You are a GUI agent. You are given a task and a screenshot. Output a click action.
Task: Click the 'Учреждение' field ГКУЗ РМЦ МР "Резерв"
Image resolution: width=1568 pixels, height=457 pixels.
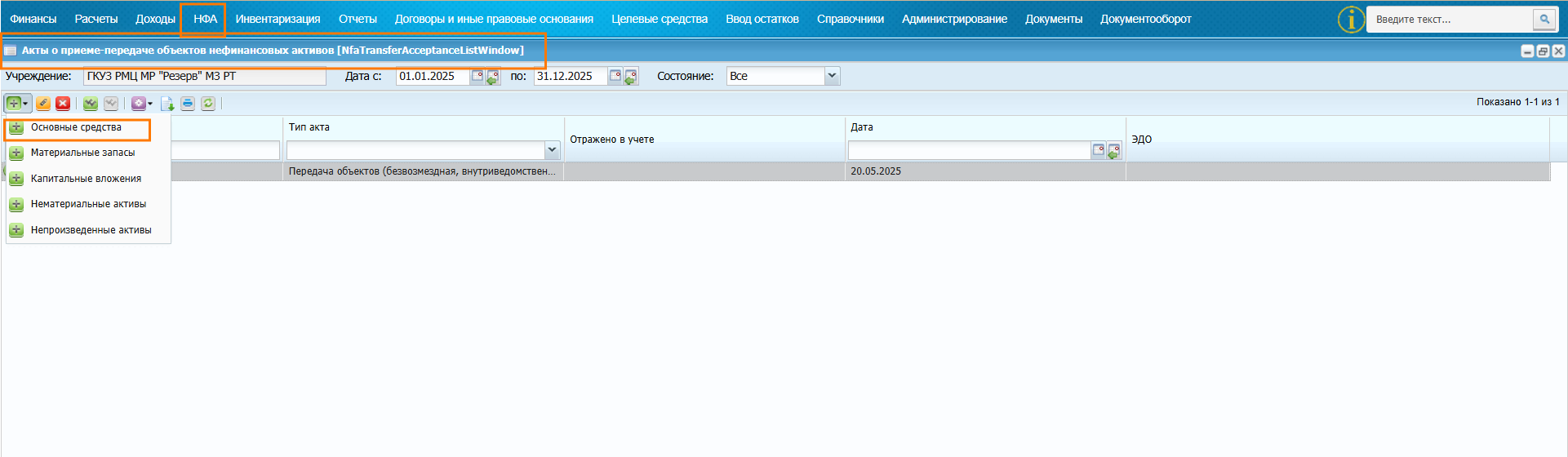pos(205,76)
